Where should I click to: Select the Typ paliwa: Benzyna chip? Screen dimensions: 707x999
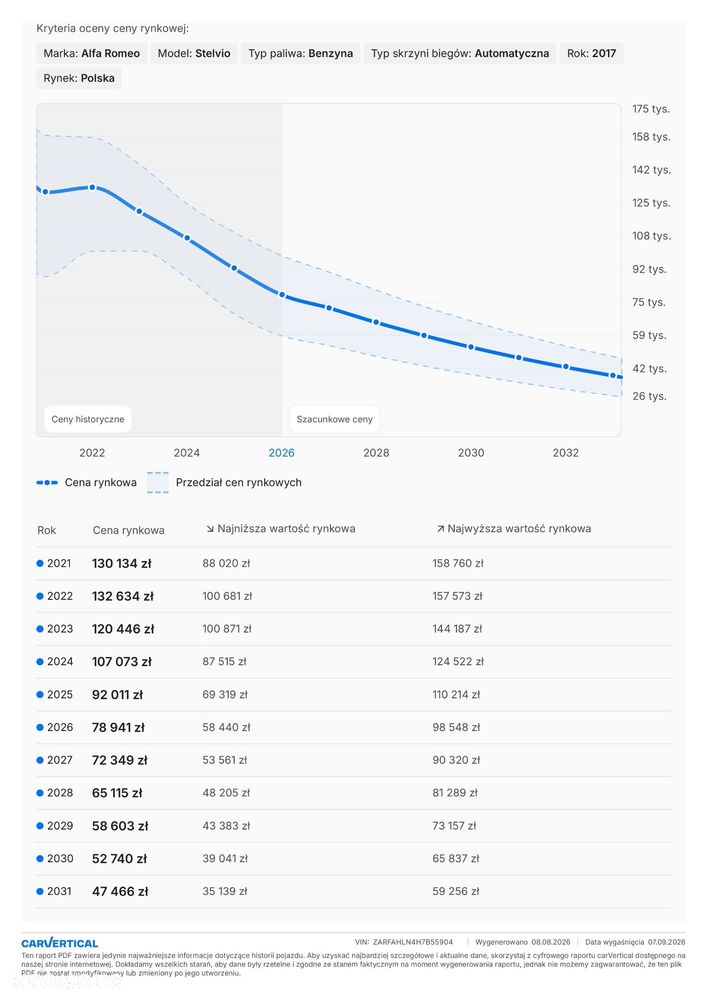(x=301, y=54)
